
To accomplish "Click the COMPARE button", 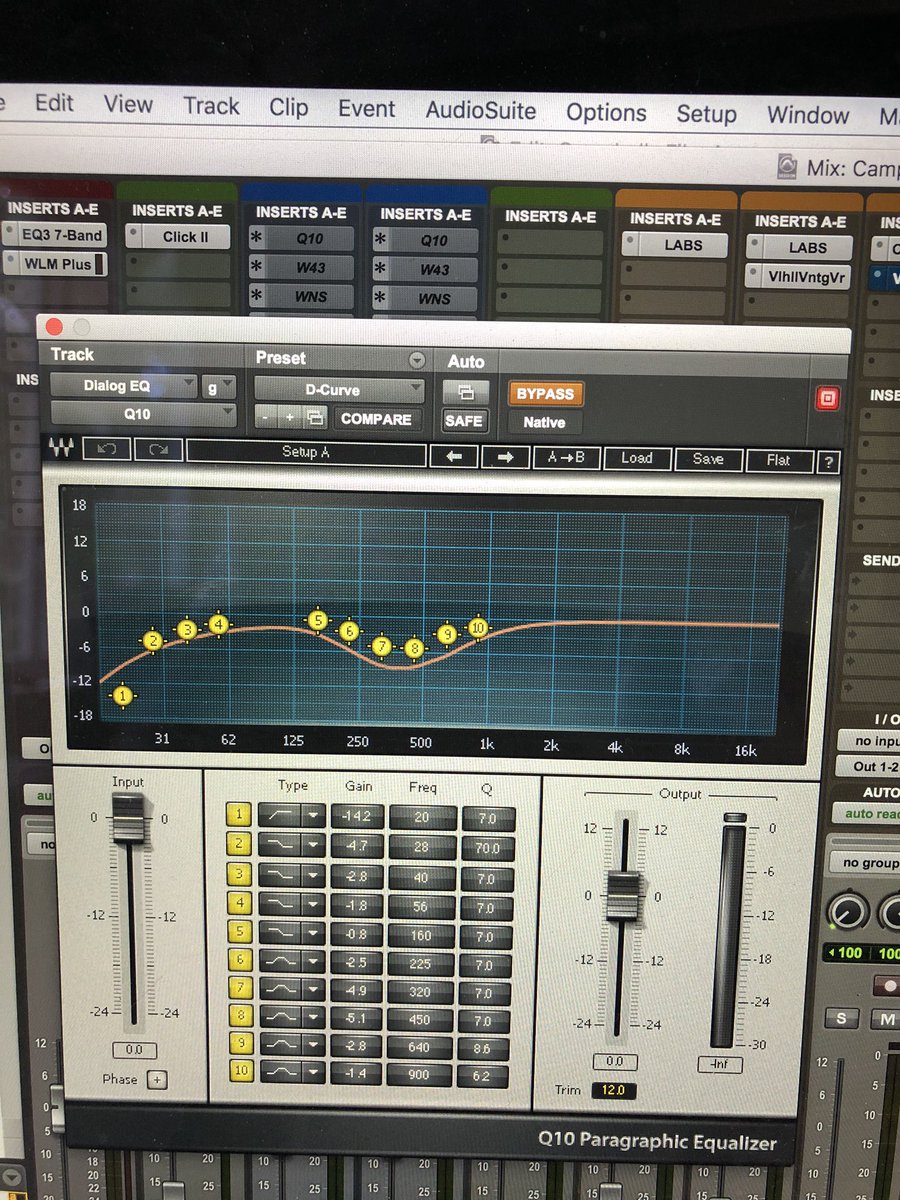I will point(376,419).
